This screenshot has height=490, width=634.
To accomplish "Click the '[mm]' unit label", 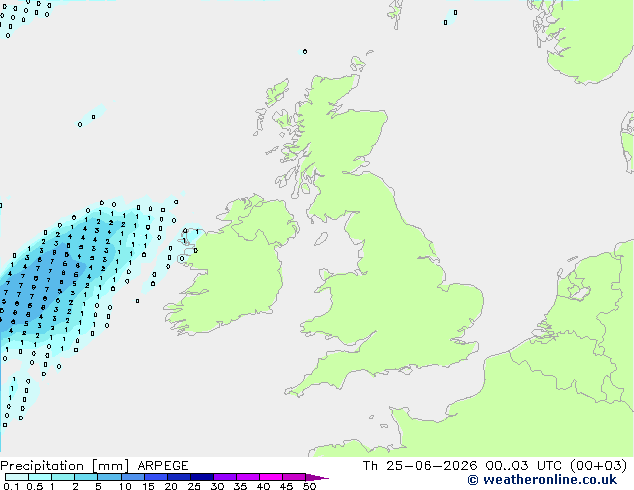I will pos(110,466).
